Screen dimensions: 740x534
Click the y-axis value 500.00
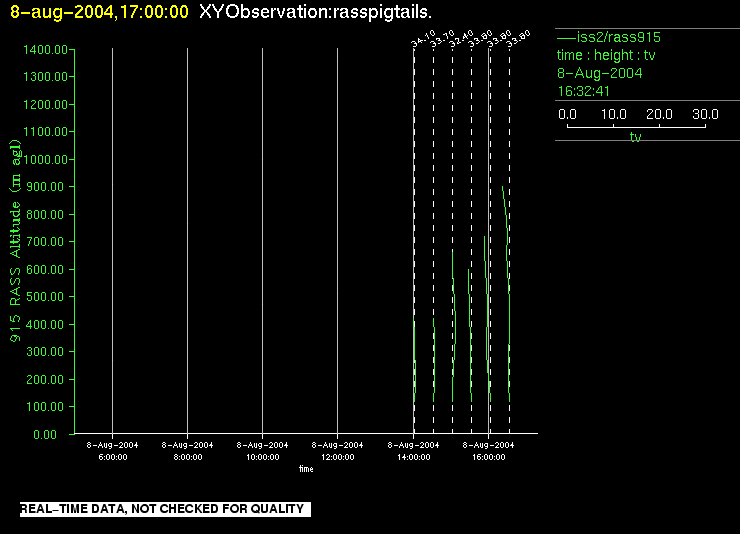point(45,296)
